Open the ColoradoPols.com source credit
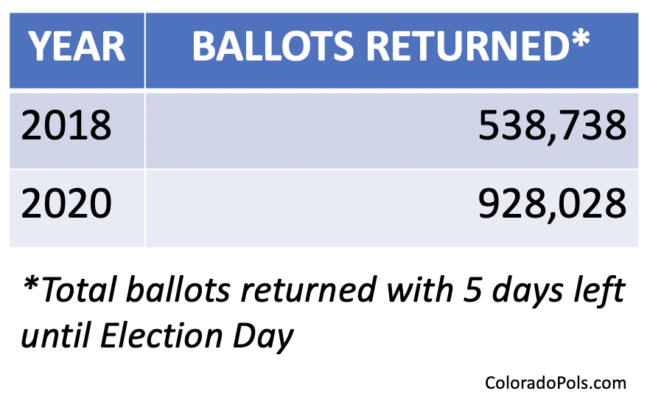The height and width of the screenshot is (419, 650). [x=555, y=383]
